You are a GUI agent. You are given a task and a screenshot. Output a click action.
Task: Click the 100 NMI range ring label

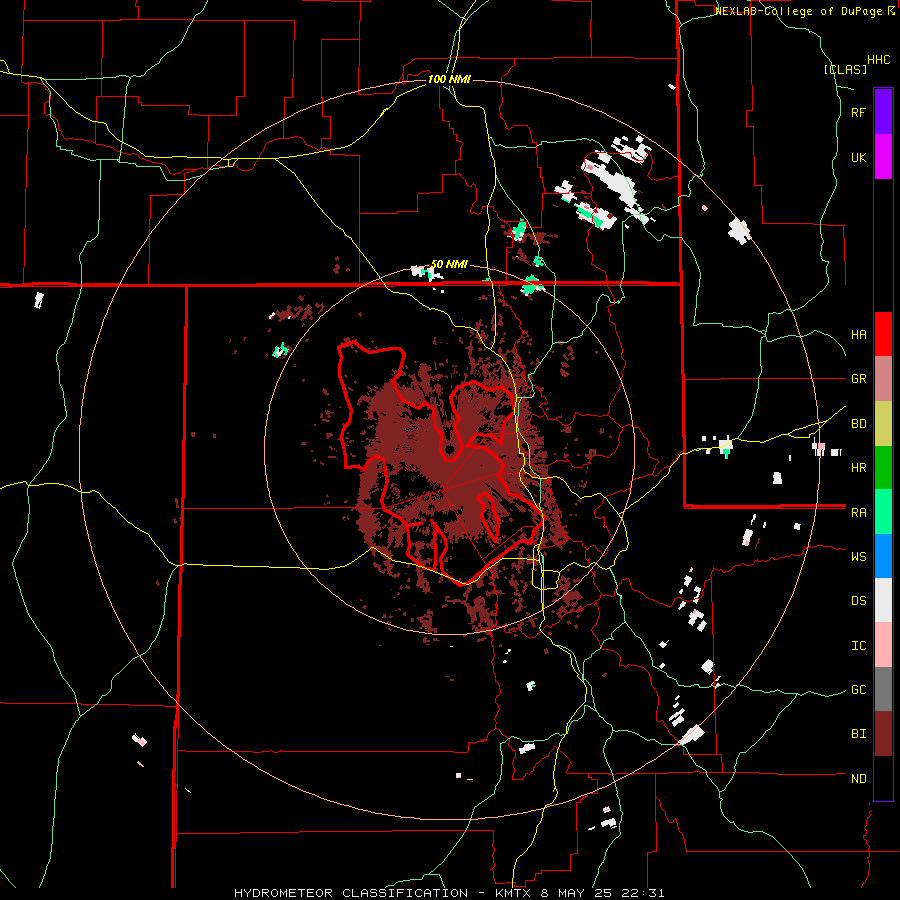tap(449, 79)
